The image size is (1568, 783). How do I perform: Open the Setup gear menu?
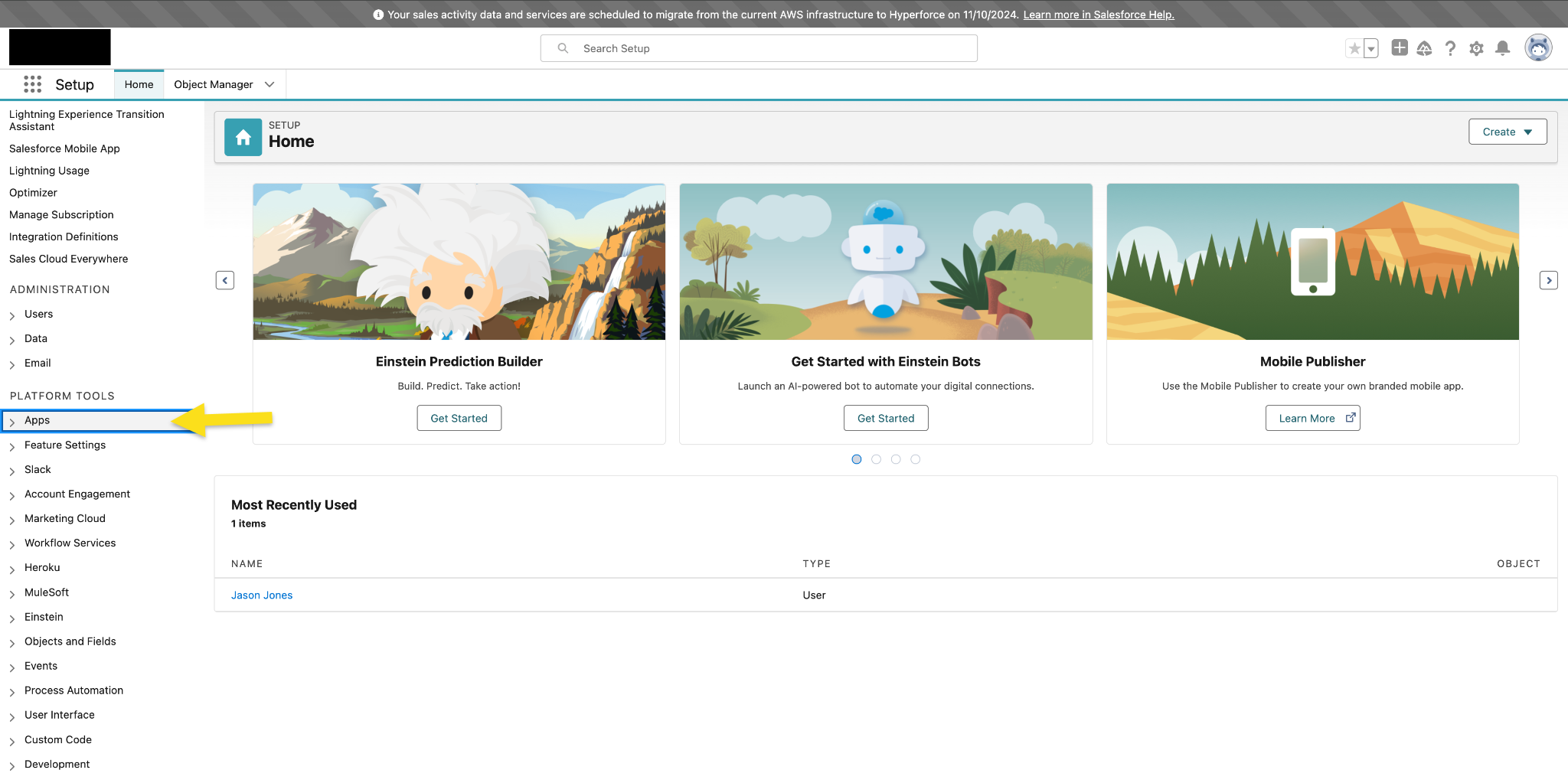pos(1476,48)
